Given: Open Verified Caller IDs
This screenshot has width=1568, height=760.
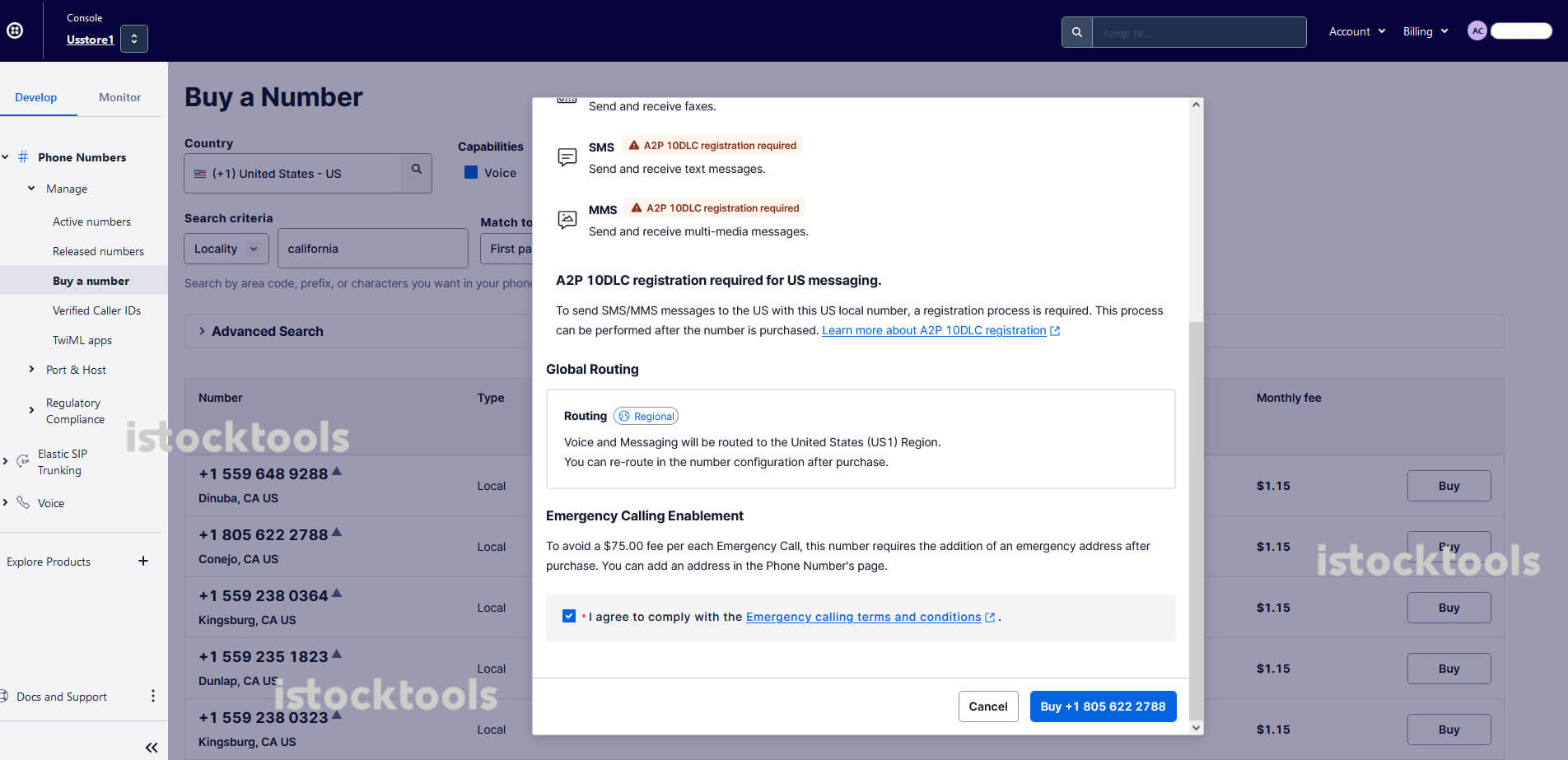Looking at the screenshot, I should (96, 310).
